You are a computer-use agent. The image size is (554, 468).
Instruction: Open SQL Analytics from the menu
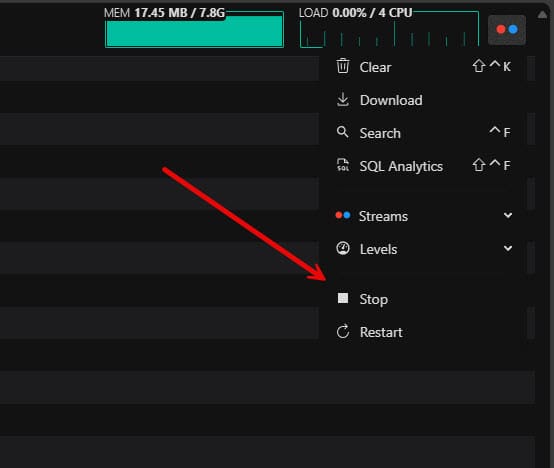[424, 166]
